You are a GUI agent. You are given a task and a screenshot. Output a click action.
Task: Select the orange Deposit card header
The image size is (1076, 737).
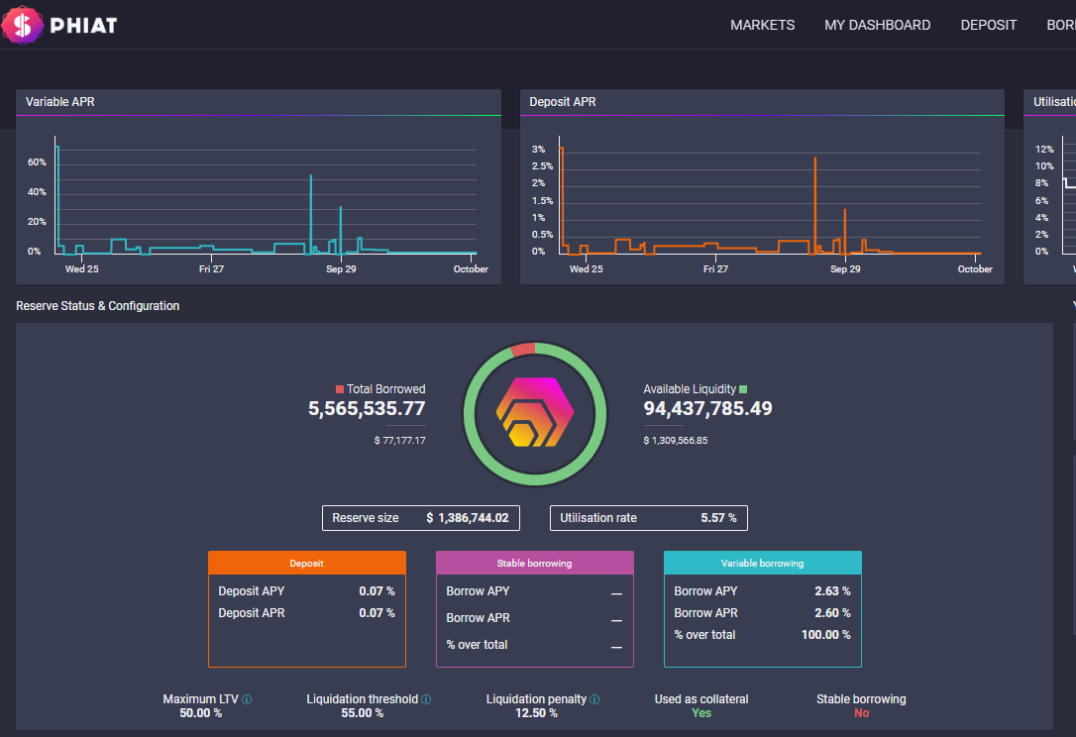click(x=307, y=563)
